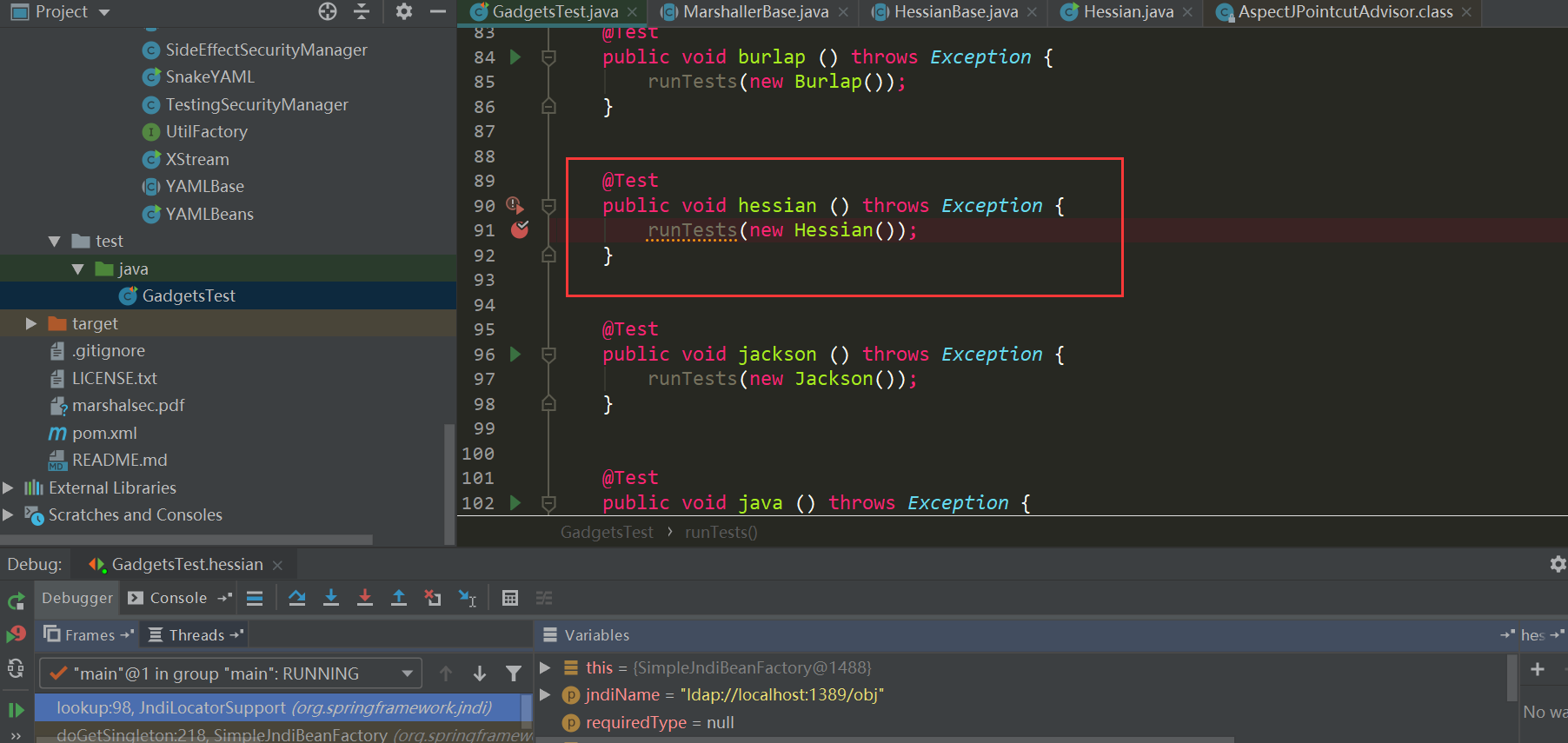
Task: Select lookup:98 JndiLocatorSupport stack frame
Action: 278,708
